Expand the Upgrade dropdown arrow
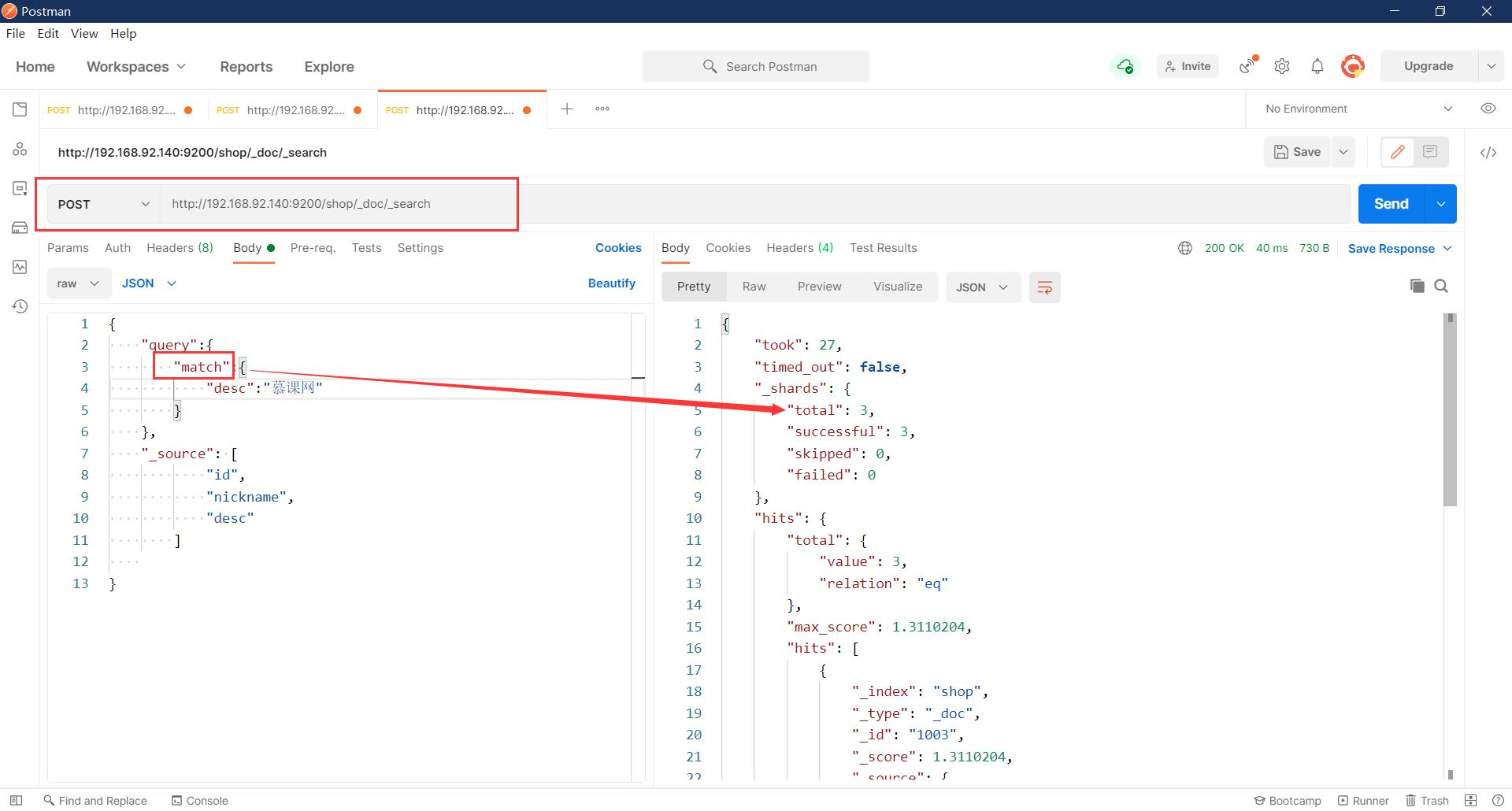The image size is (1512, 811). coord(1491,66)
